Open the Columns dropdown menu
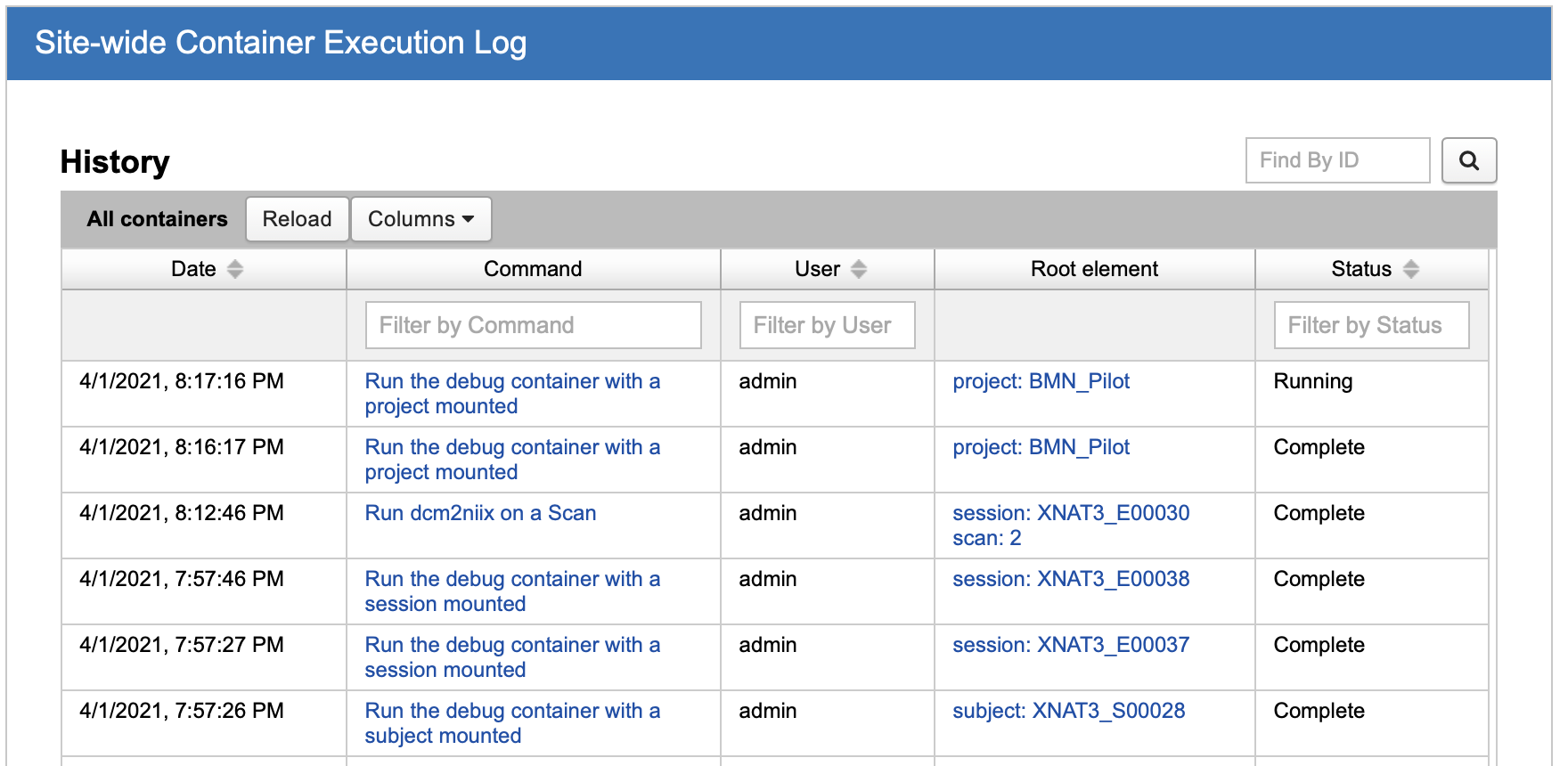 (421, 219)
